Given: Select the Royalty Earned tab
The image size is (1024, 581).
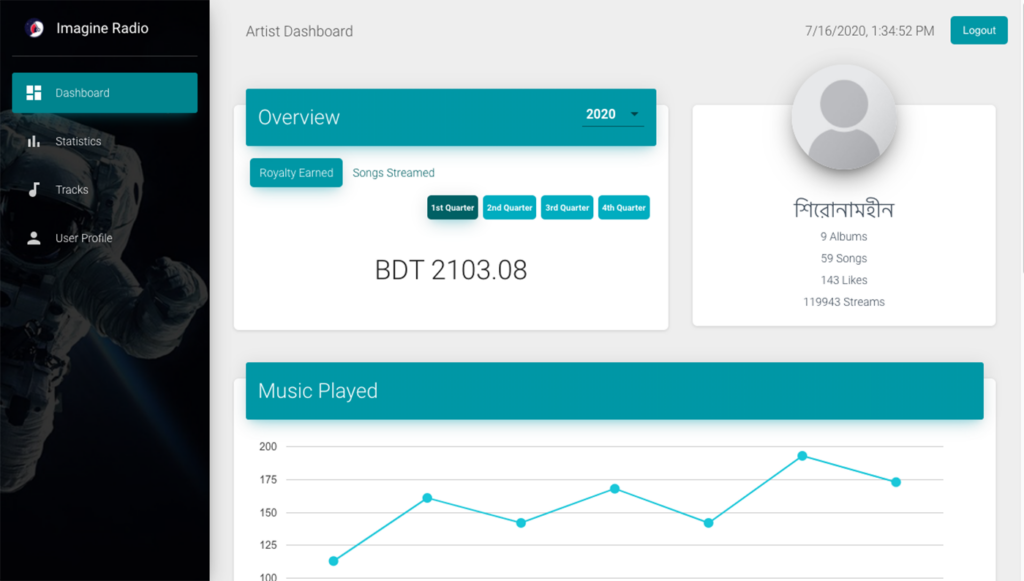Looking at the screenshot, I should (296, 173).
